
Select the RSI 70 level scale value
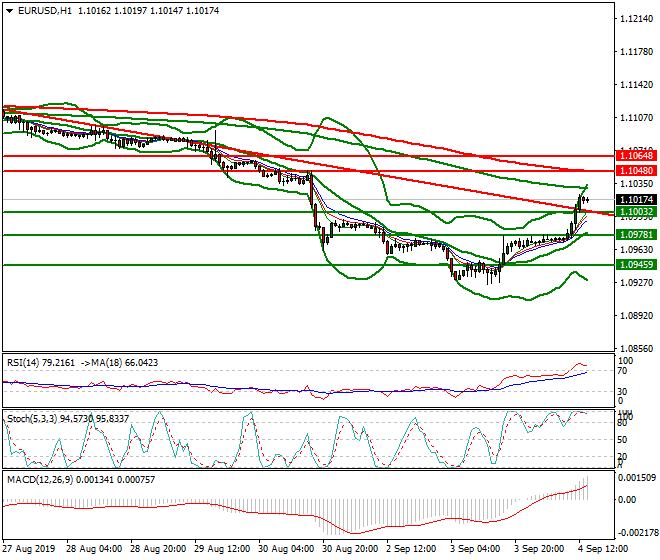tap(622, 371)
